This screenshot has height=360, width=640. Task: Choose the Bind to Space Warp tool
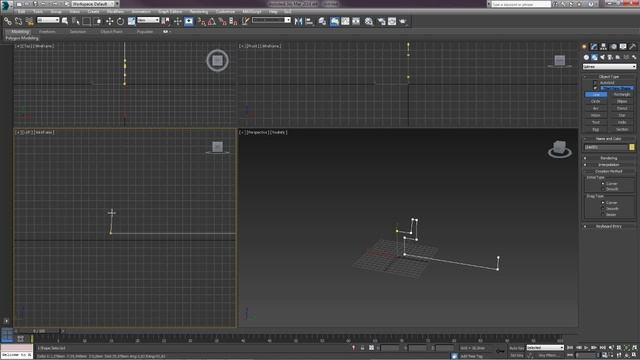[x=29, y=21]
